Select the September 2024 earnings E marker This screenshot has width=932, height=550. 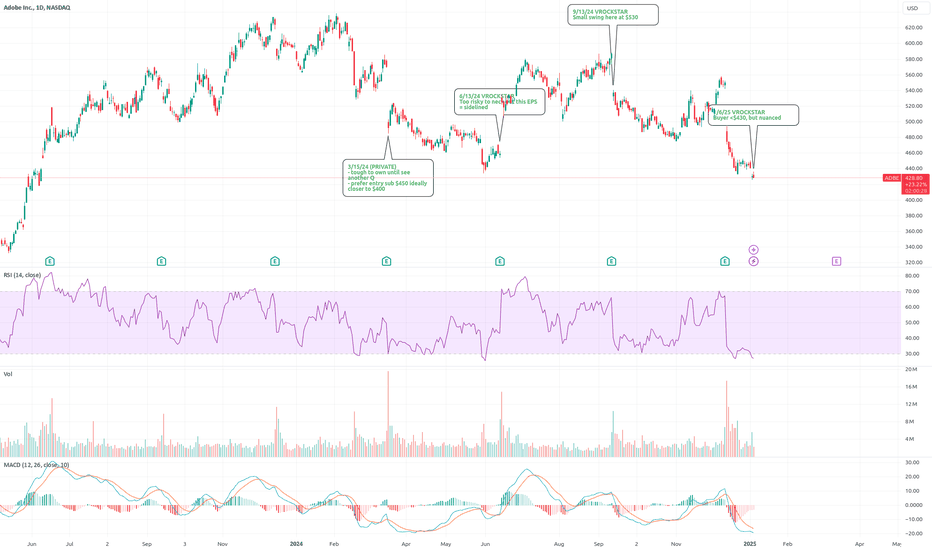point(611,261)
